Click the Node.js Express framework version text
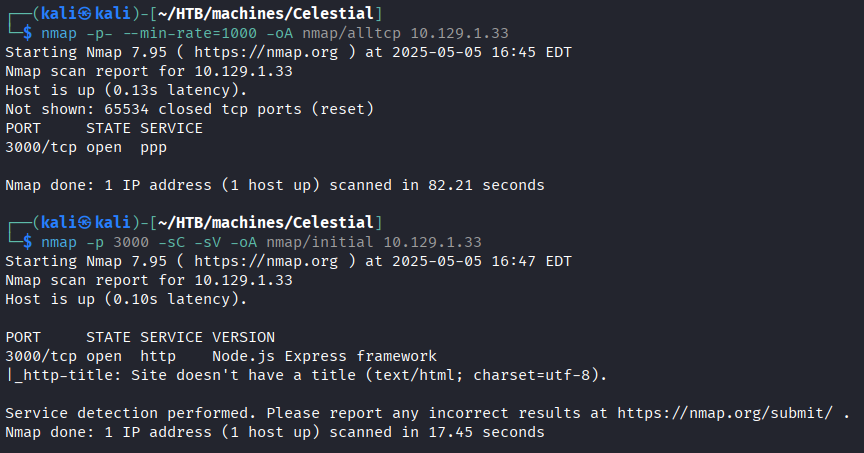 325,356
